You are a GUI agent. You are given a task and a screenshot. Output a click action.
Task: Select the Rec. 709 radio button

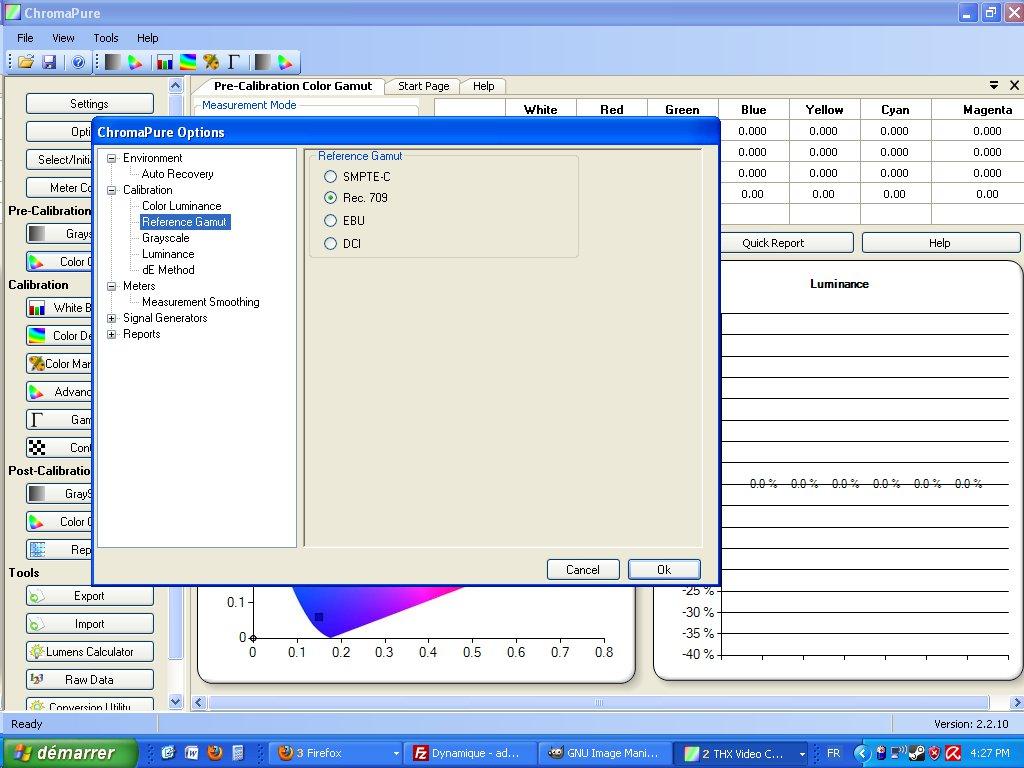pyautogui.click(x=330, y=197)
